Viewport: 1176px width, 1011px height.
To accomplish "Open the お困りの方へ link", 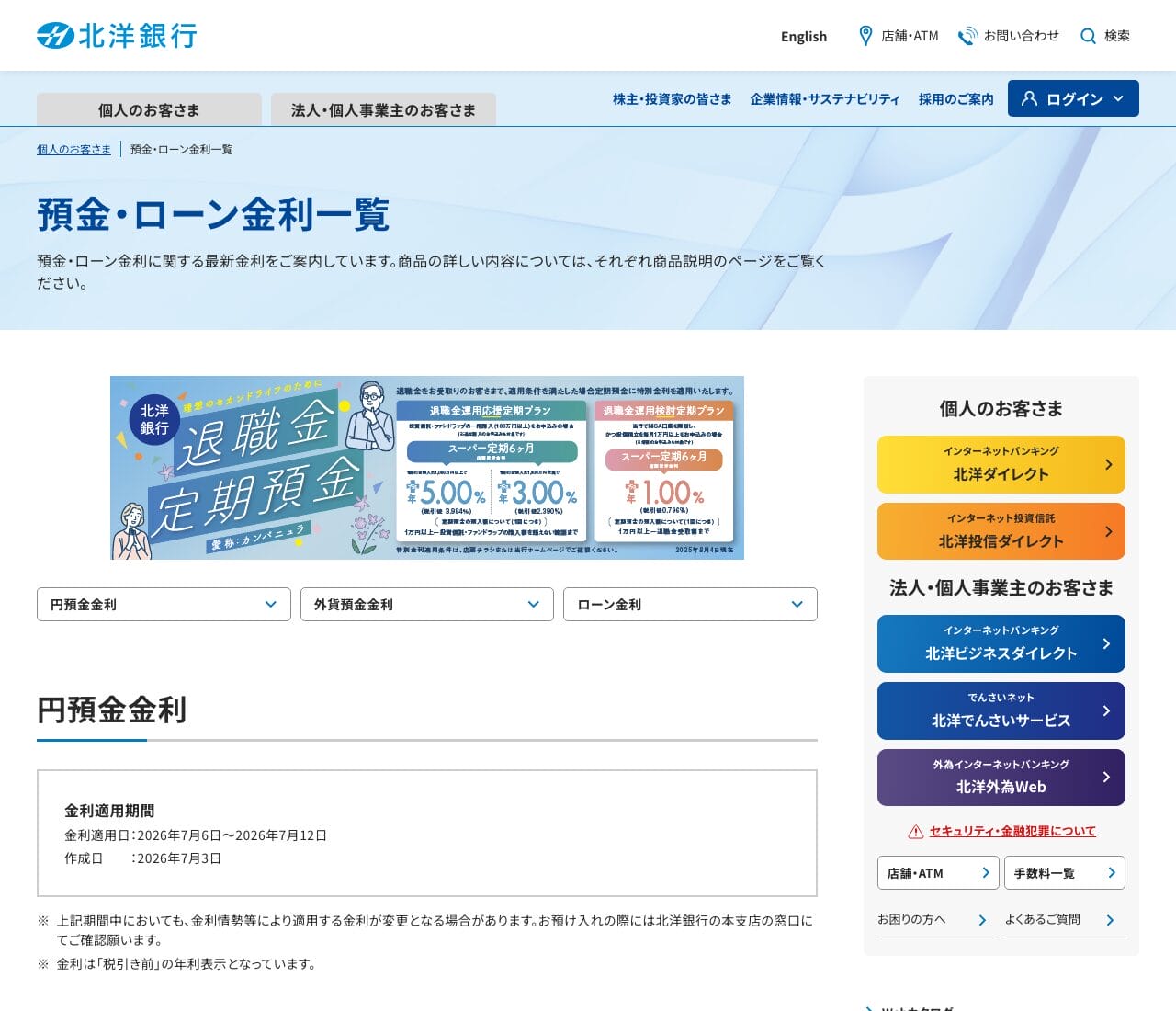I will 937,920.
